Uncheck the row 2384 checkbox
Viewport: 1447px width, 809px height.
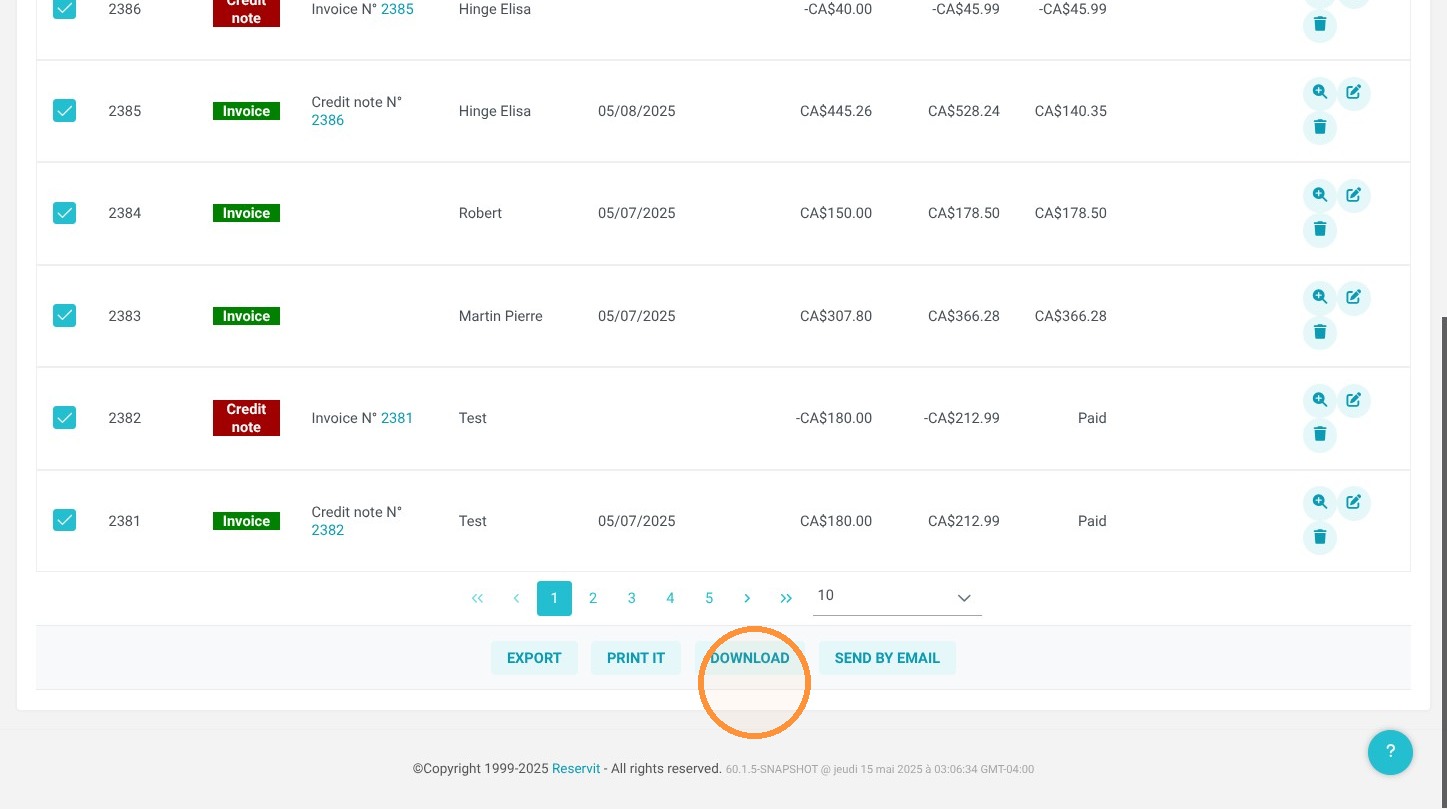click(64, 213)
